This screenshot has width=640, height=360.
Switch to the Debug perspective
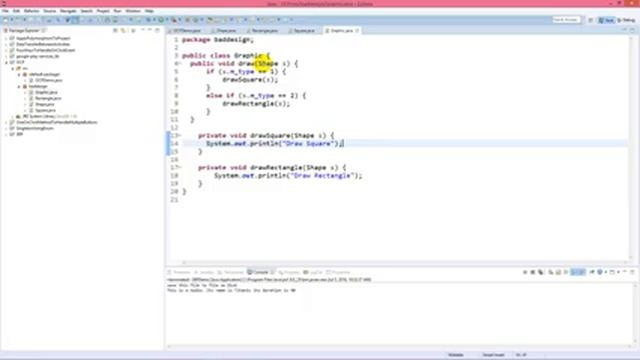[x=626, y=20]
